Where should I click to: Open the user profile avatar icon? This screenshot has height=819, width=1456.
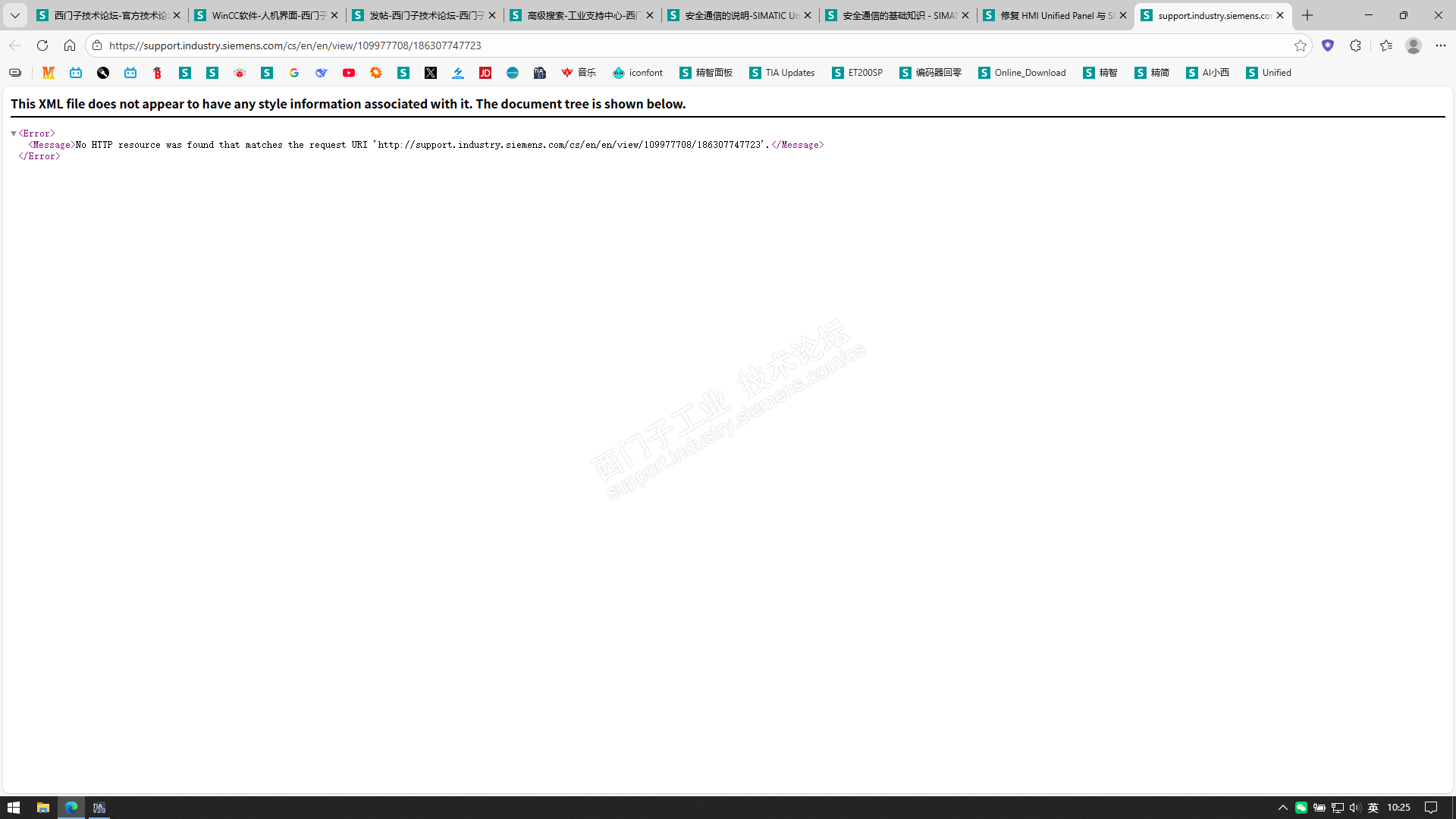(x=1413, y=45)
